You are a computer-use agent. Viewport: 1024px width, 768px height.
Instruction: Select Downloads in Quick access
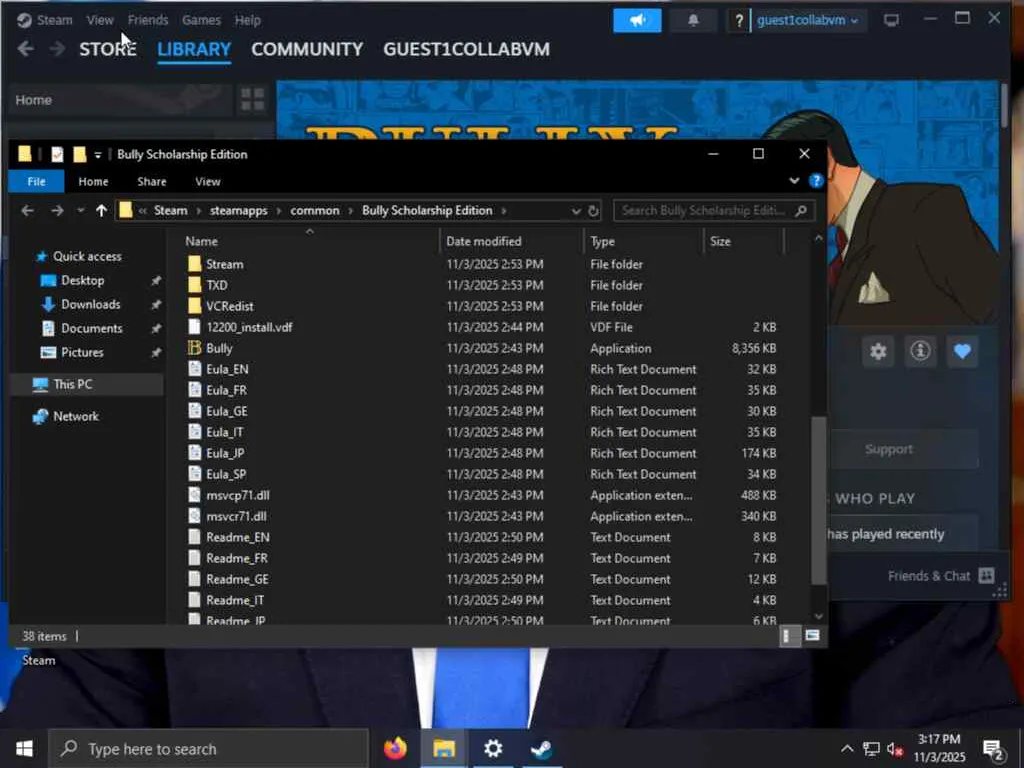pyautogui.click(x=91, y=304)
